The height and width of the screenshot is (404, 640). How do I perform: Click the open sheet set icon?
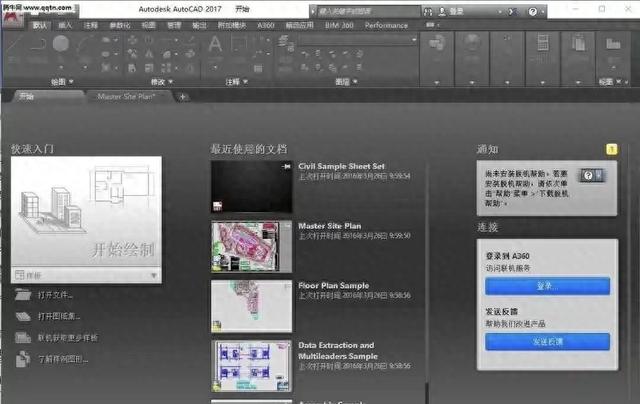coord(22,317)
